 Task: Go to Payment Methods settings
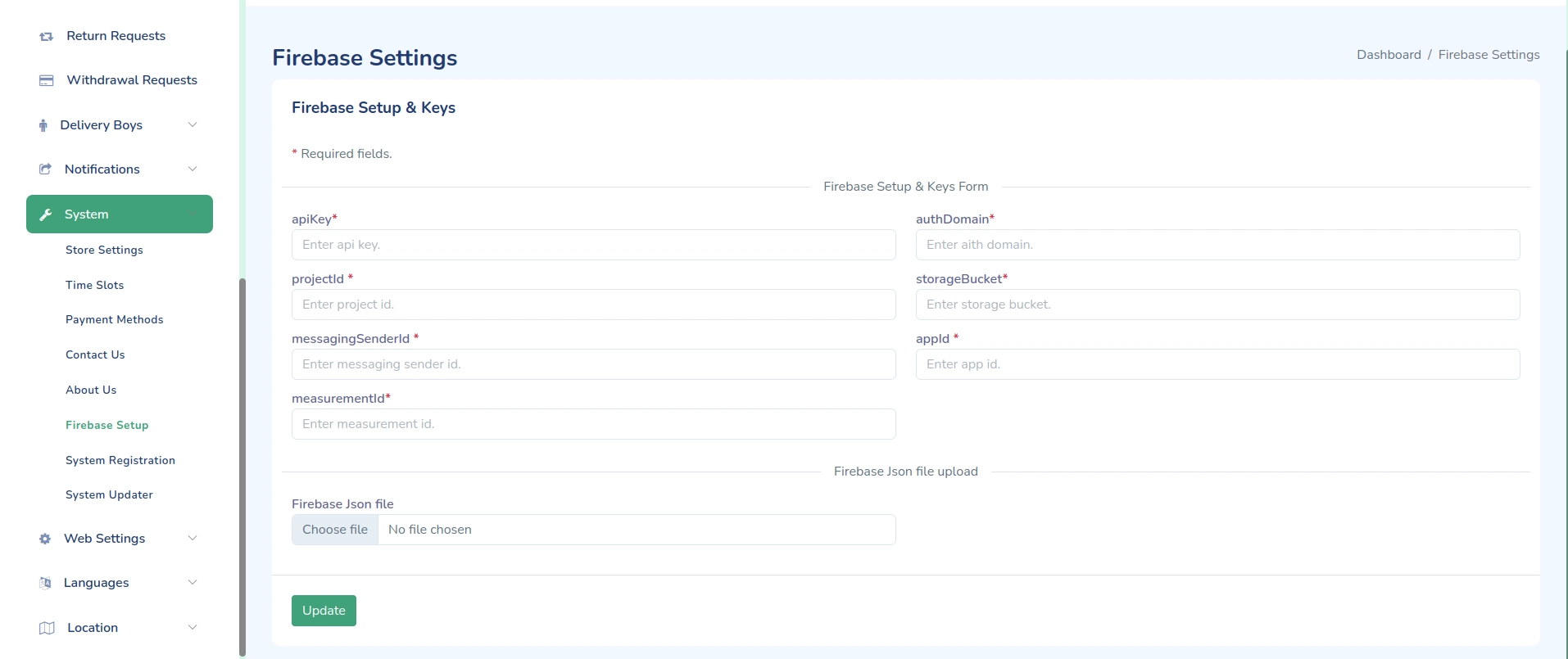[115, 319]
